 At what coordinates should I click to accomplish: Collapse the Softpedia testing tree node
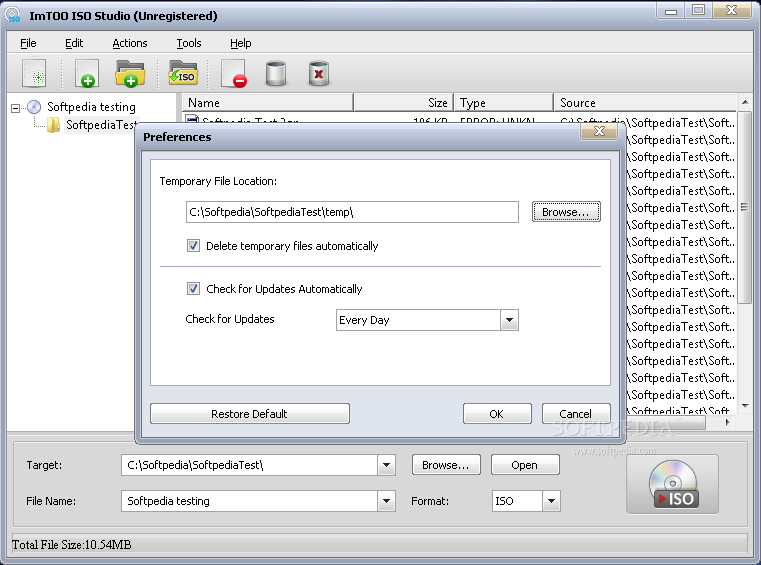click(x=16, y=108)
